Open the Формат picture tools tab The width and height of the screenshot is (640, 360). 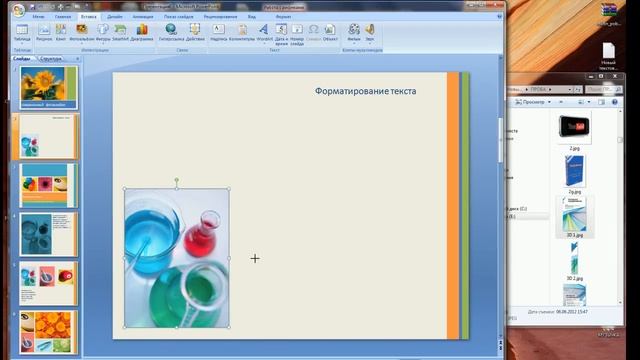pos(283,17)
